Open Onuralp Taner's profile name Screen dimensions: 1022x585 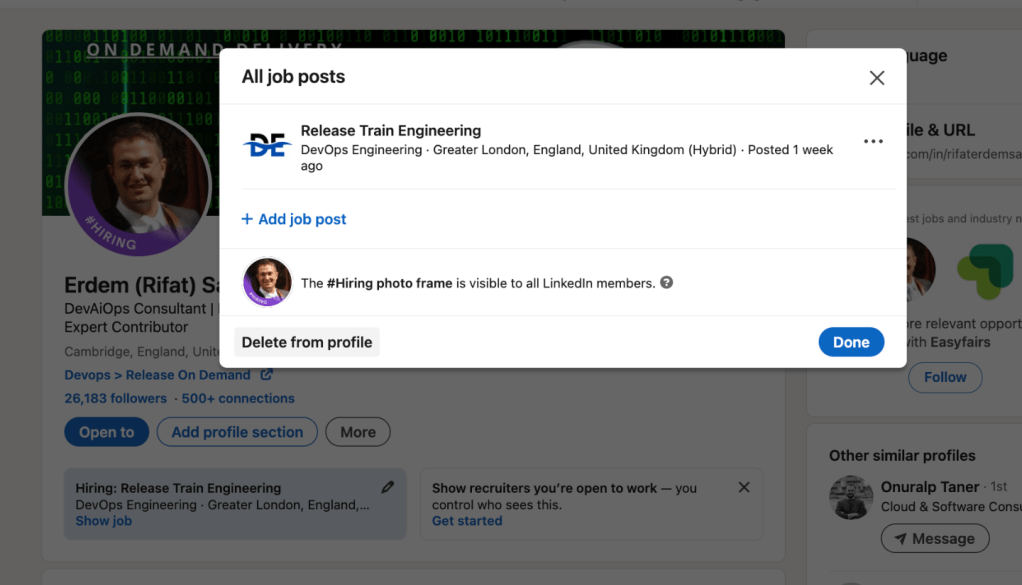929,487
